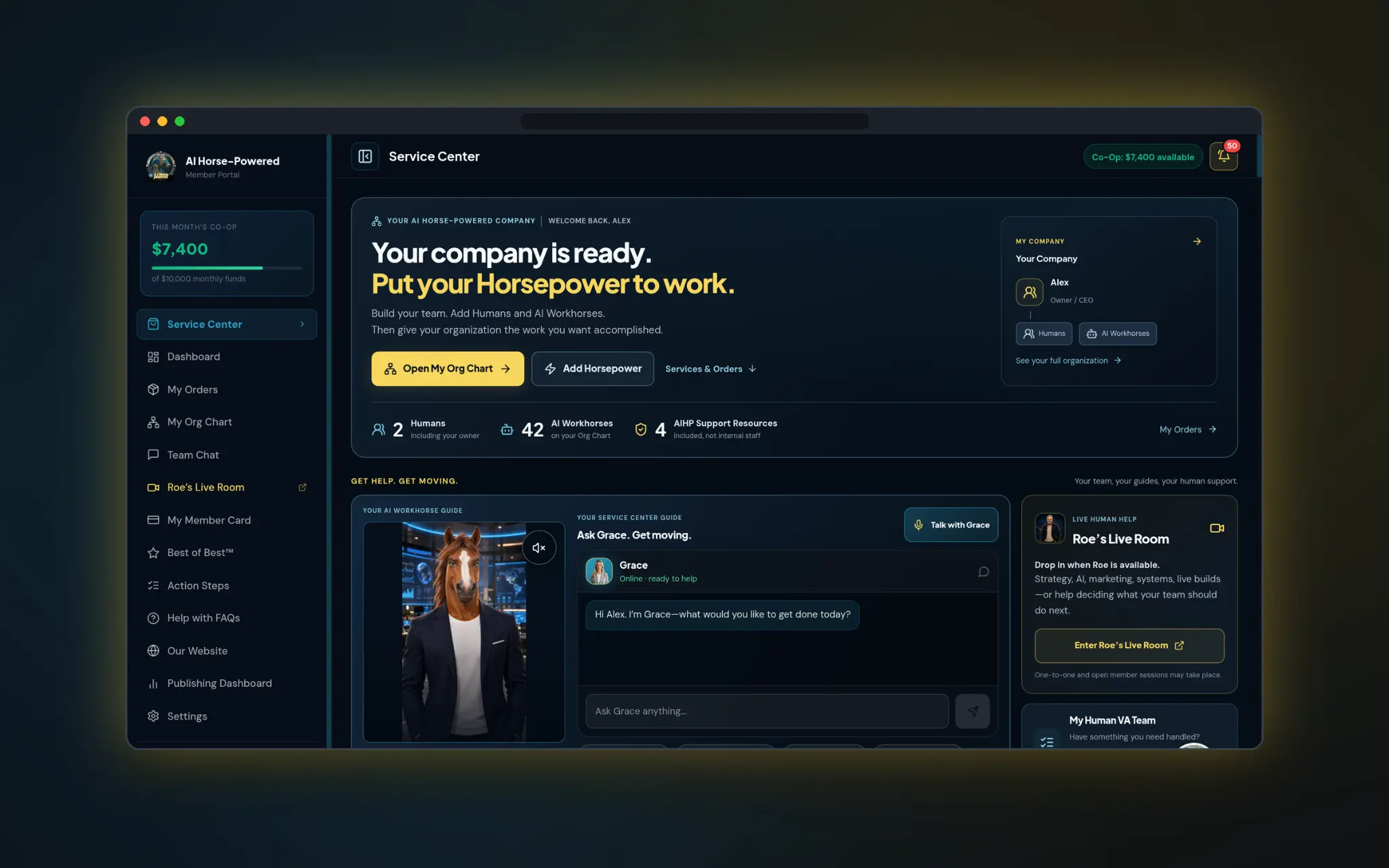Viewport: 1389px width, 868px height.
Task: Click the send arrow in Grace chat
Action: click(x=973, y=711)
